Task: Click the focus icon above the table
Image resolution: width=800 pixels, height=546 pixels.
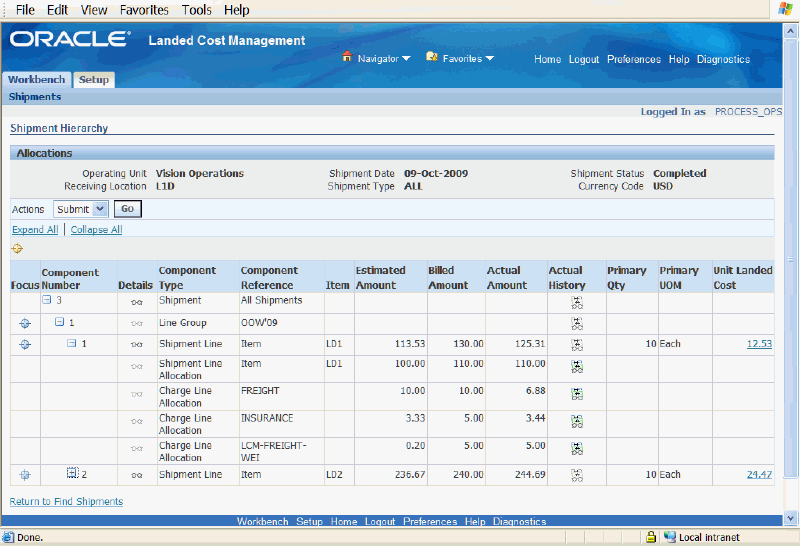Action: click(x=17, y=249)
